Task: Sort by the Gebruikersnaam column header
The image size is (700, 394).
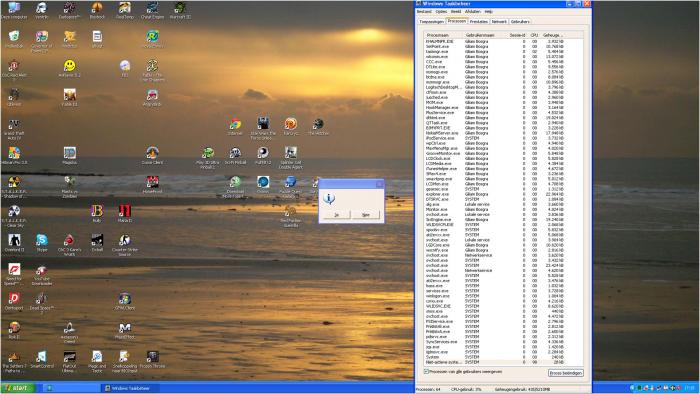Action: [484, 35]
